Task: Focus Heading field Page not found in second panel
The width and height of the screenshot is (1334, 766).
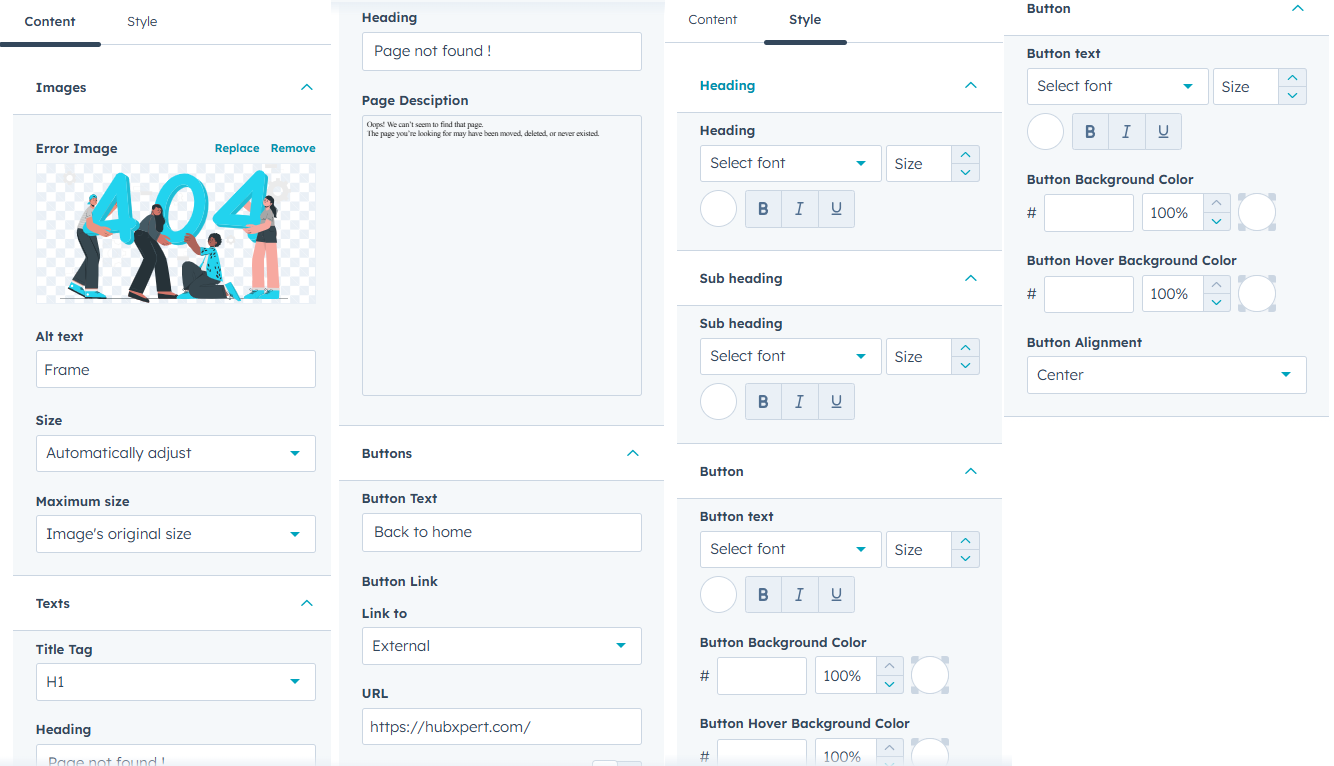Action: [x=502, y=51]
